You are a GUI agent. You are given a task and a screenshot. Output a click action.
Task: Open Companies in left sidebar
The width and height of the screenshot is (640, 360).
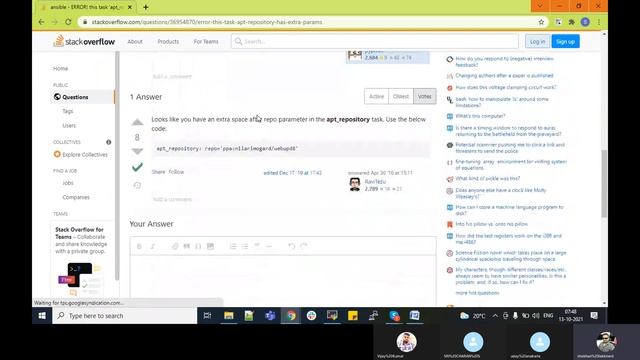tap(76, 197)
